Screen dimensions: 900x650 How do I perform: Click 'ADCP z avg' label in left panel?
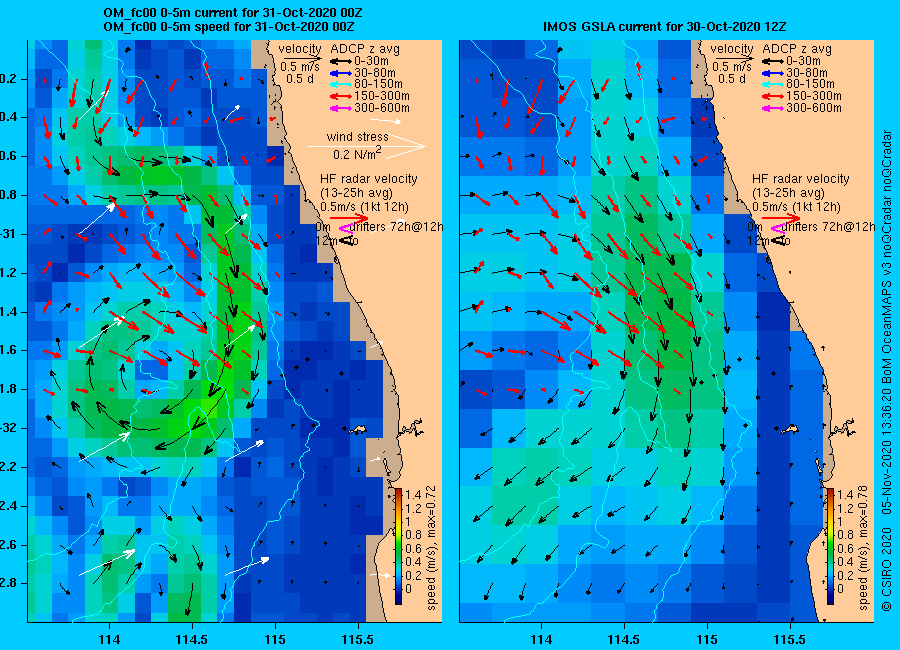pyautogui.click(x=364, y=49)
